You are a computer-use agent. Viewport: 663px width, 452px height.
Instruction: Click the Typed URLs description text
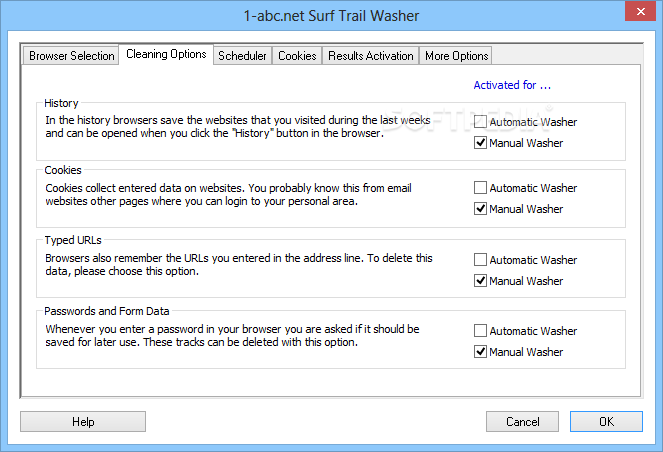click(239, 265)
